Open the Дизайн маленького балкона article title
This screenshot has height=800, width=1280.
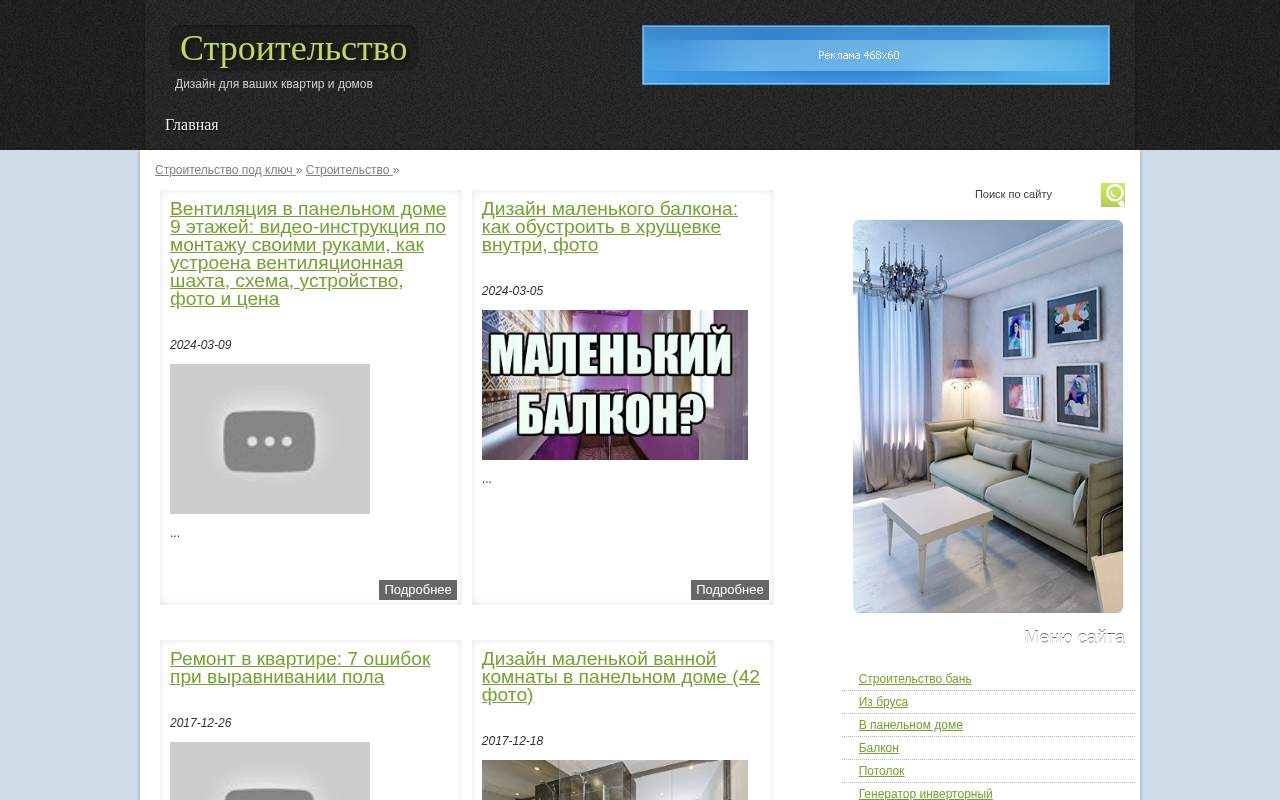(610, 227)
